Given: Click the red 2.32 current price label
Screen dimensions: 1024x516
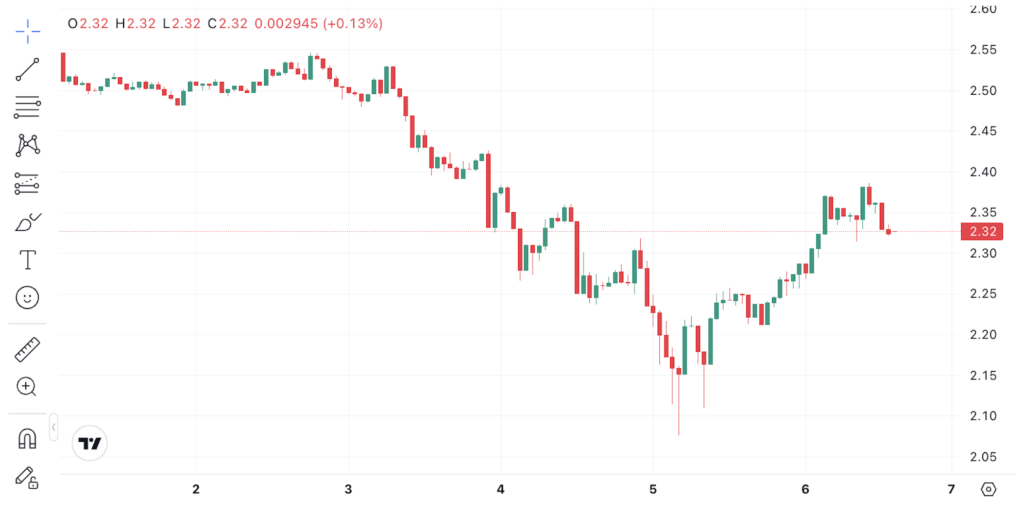Looking at the screenshot, I should tap(980, 232).
